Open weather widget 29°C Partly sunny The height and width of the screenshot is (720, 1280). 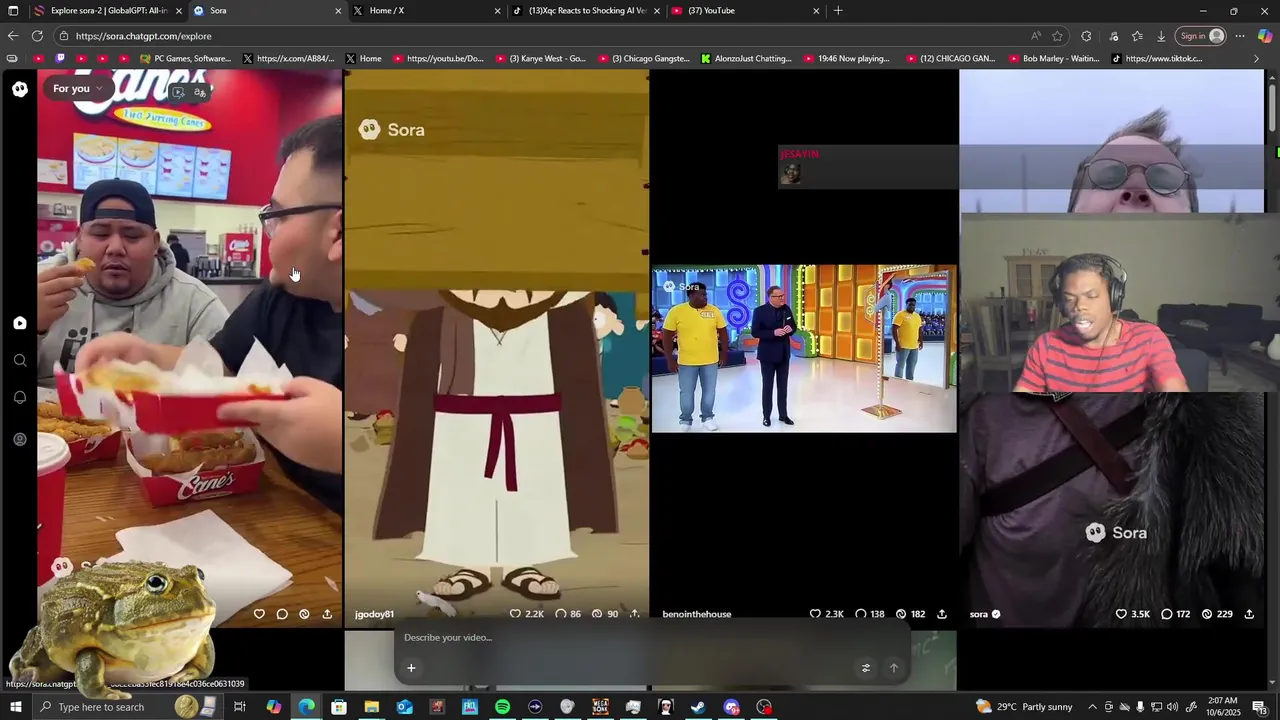[1024, 707]
